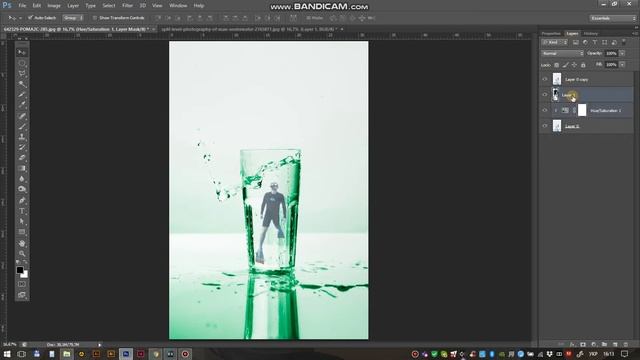Switch to the History panel tab
This screenshot has height=360, width=640.
pos(591,33)
